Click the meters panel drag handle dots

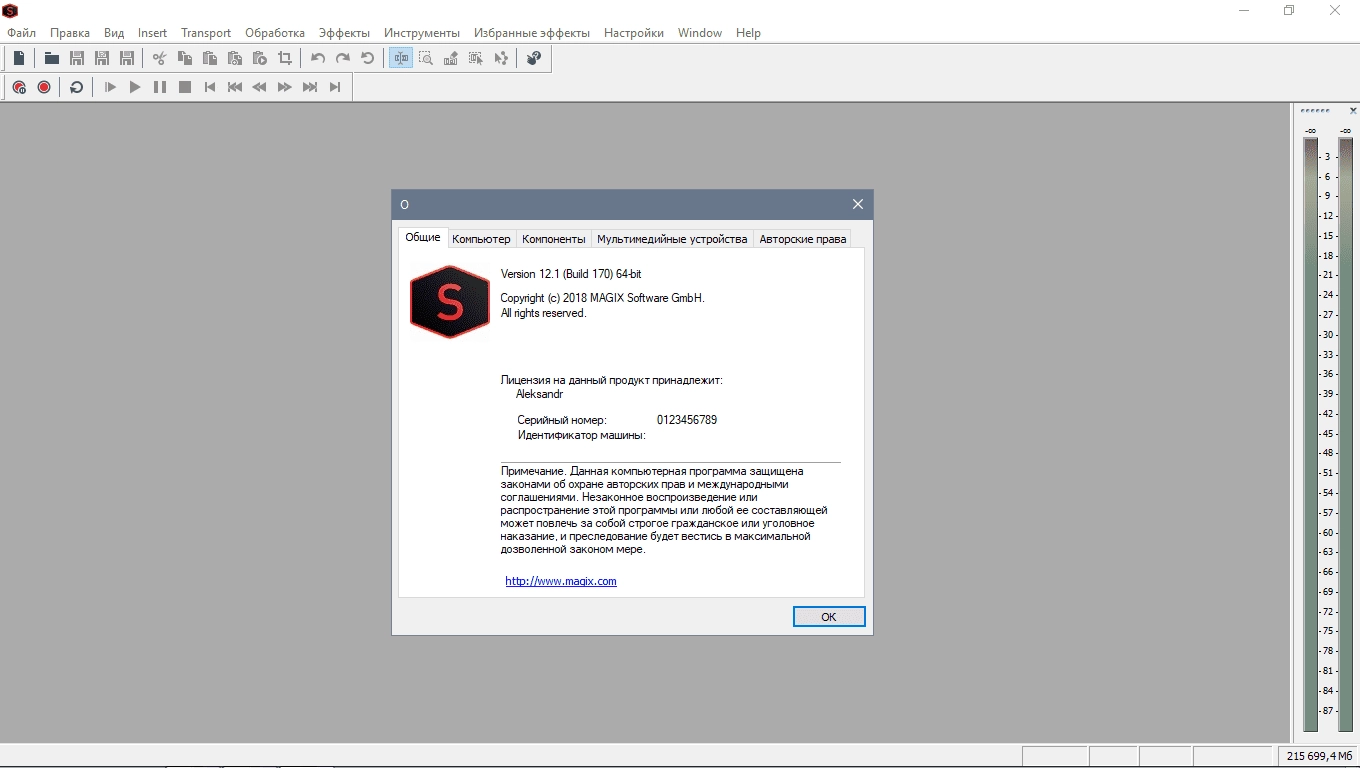(1315, 111)
